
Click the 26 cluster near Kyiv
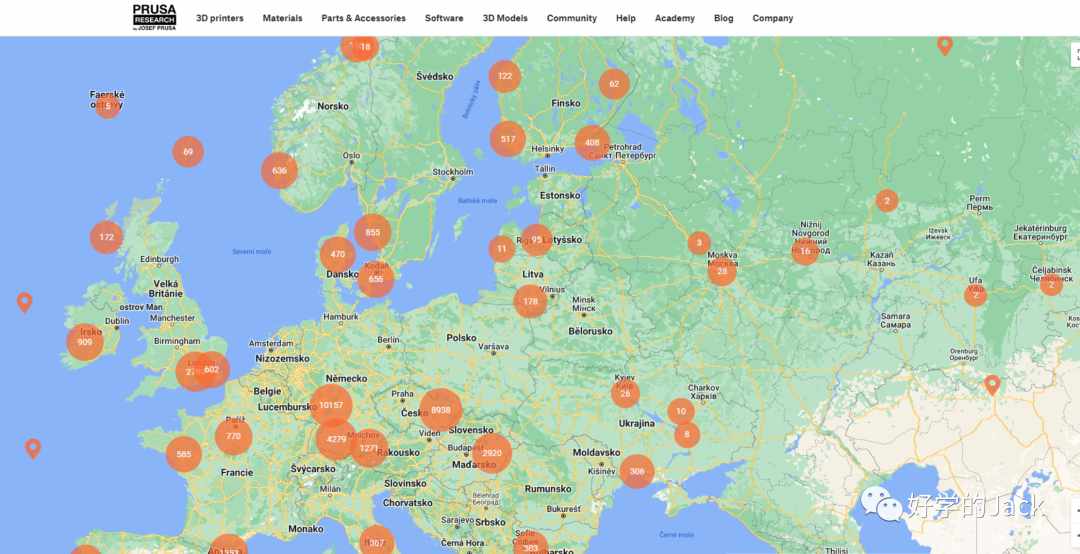[625, 393]
